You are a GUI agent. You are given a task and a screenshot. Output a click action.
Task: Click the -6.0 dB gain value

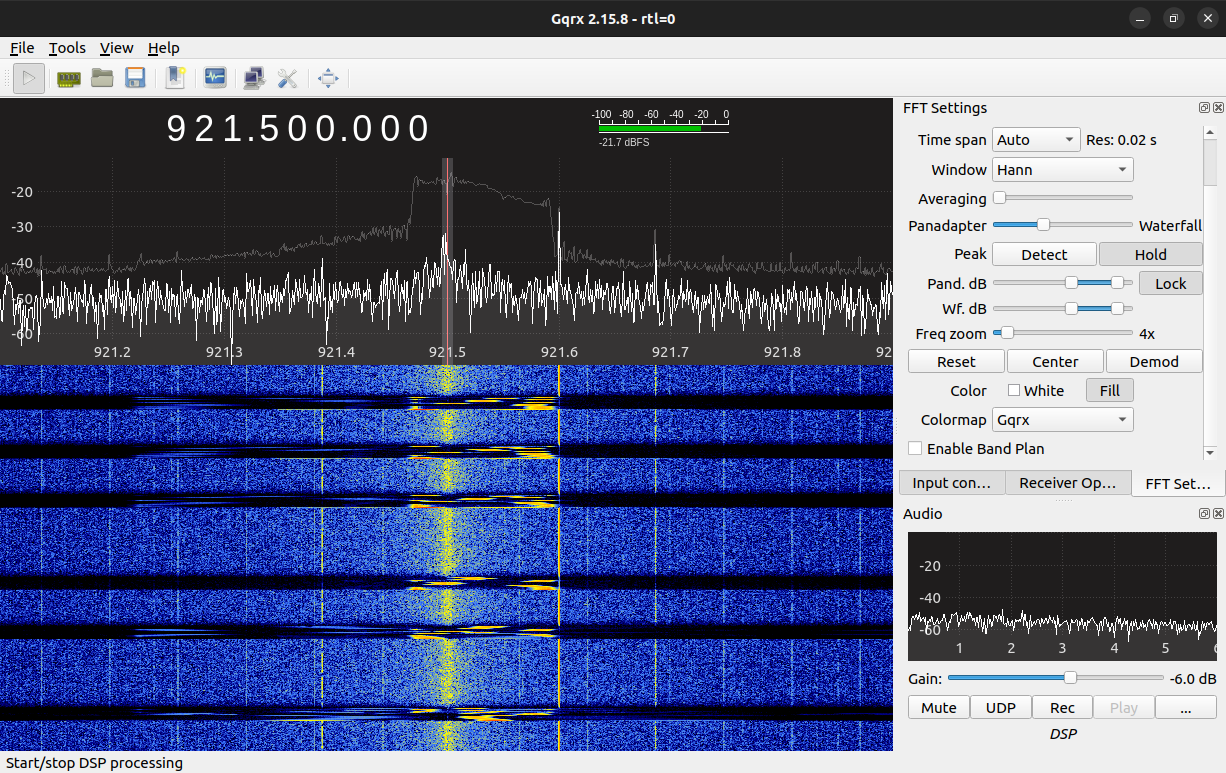coord(1193,679)
